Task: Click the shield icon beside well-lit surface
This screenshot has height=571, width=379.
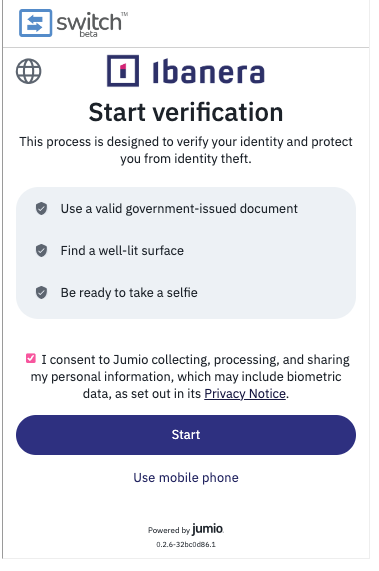Action: 41,251
